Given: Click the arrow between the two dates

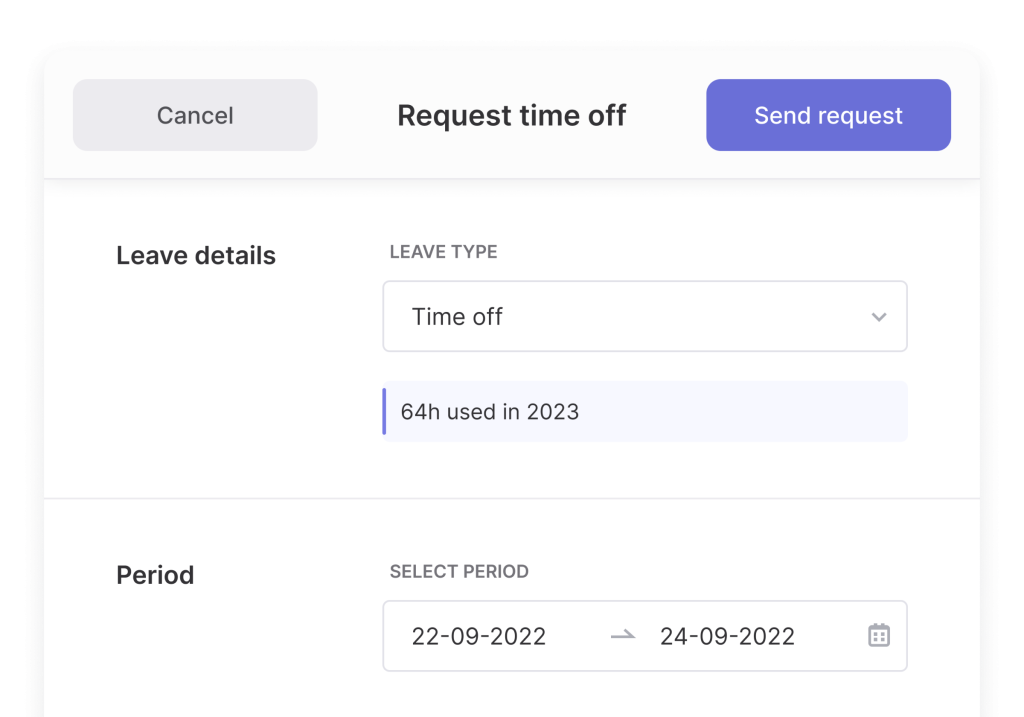Looking at the screenshot, I should pyautogui.click(x=623, y=636).
